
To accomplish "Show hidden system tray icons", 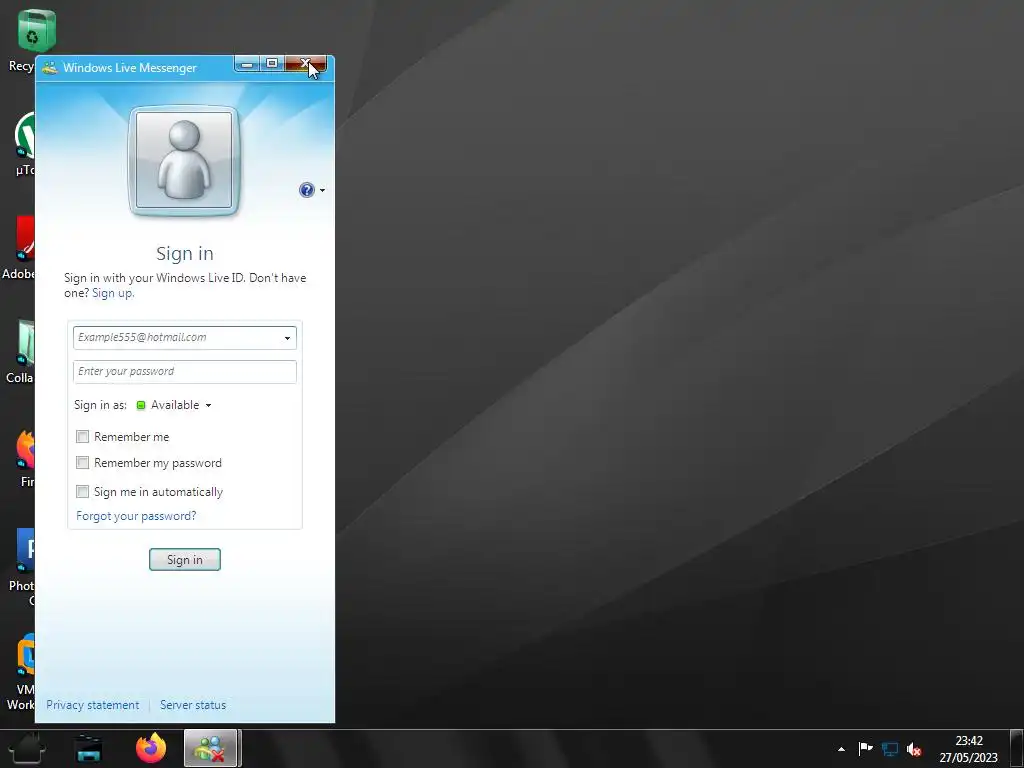I will [841, 749].
